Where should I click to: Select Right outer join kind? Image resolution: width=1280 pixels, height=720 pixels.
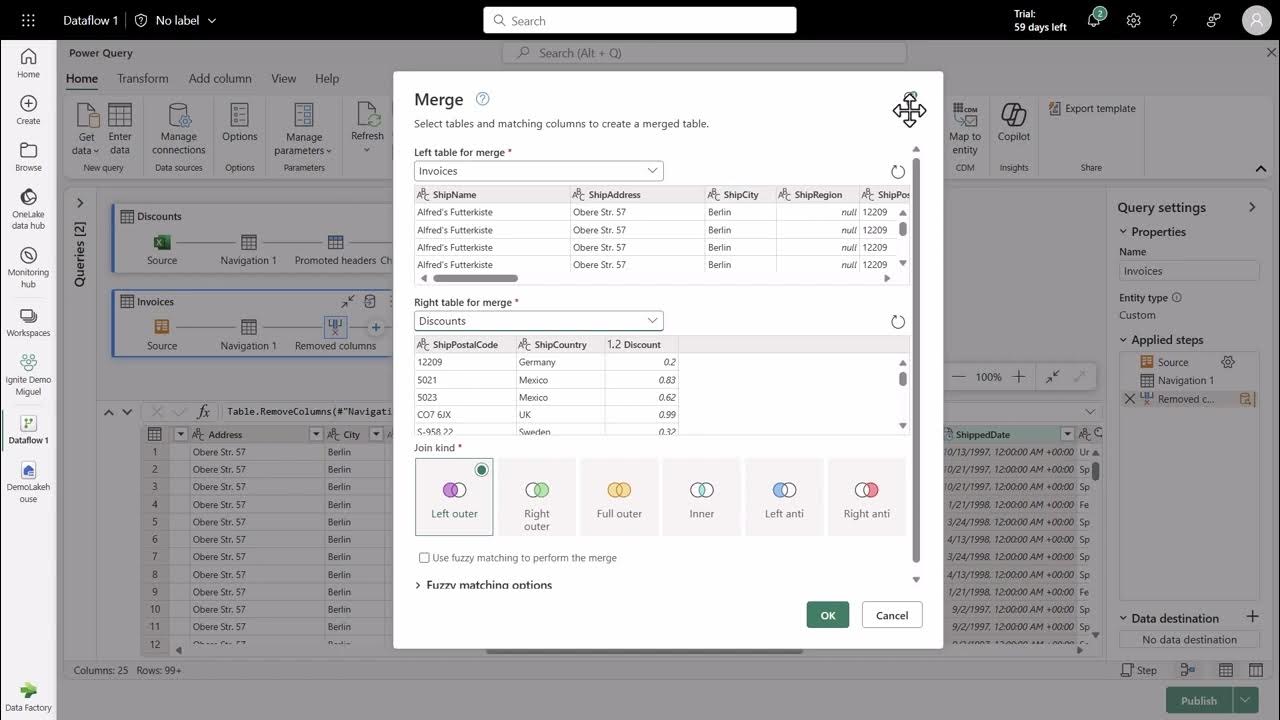(537, 497)
